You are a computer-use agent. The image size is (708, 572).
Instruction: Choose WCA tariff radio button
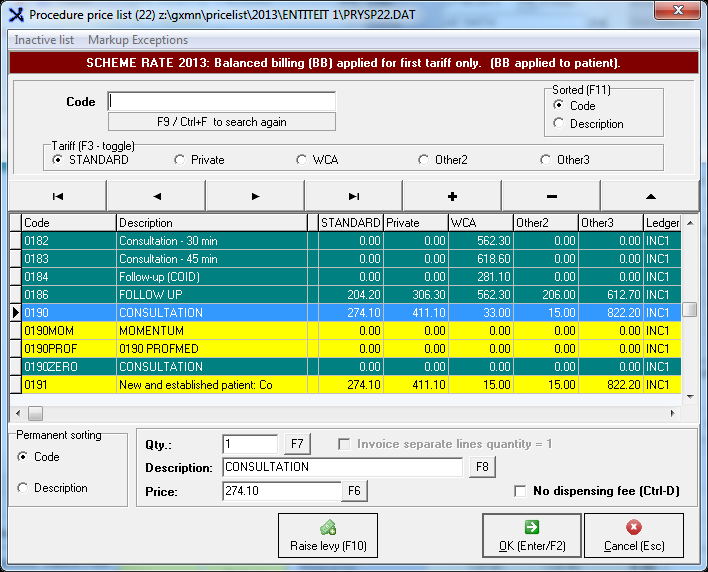[x=302, y=160]
